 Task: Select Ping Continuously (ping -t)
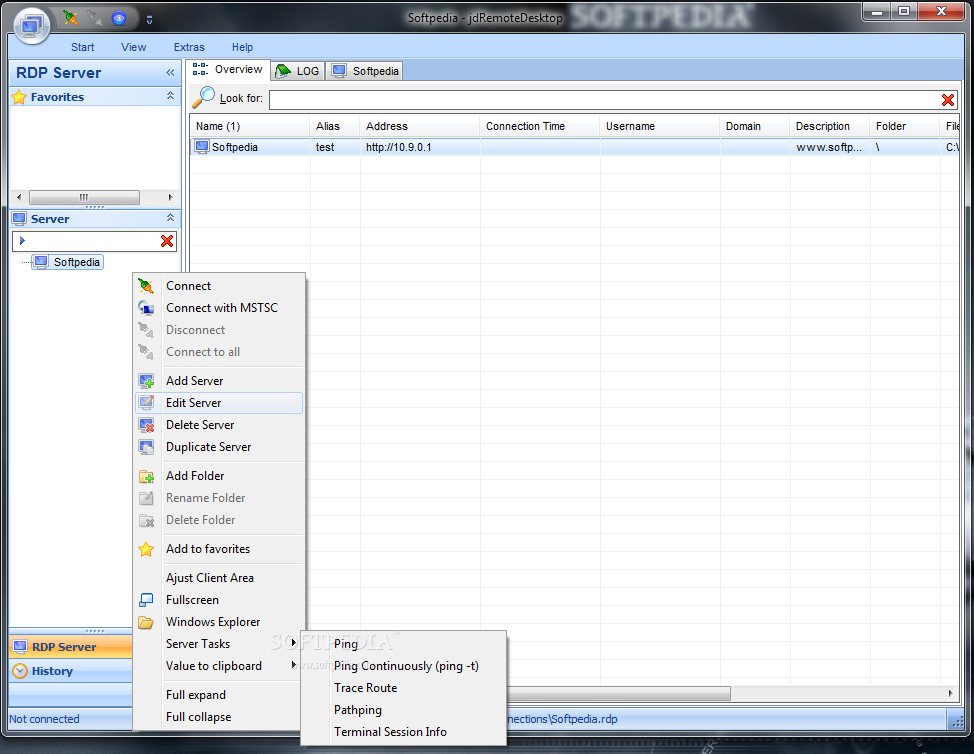click(404, 666)
